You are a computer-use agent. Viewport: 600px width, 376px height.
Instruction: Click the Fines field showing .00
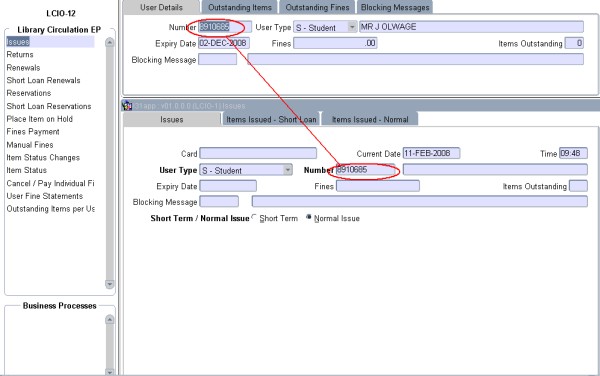335,43
